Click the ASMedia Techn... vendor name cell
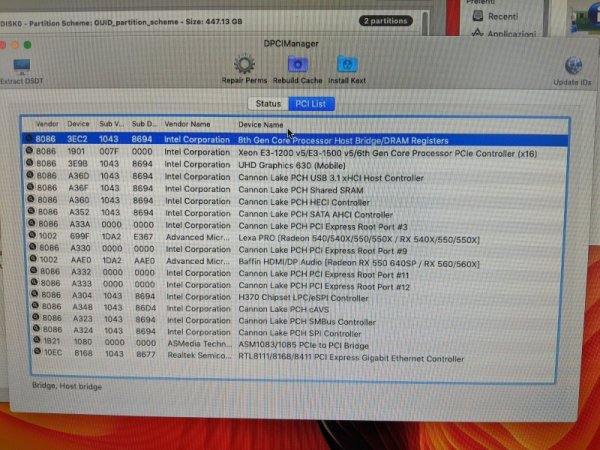Image resolution: width=600 pixels, height=450 pixels. tap(199, 344)
